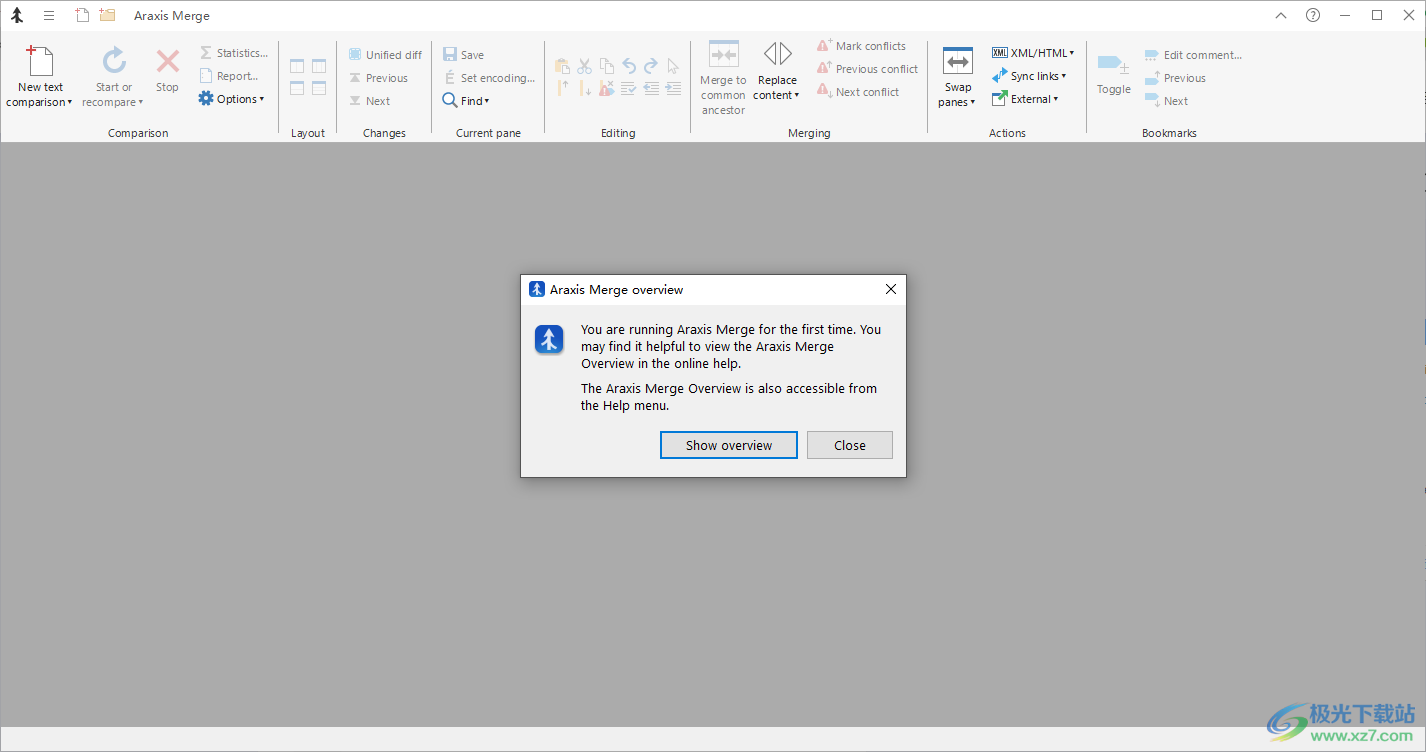Viewport: 1426px width, 752px height.
Task: Click the Araxis Merge logo in the title bar
Action: click(16, 16)
